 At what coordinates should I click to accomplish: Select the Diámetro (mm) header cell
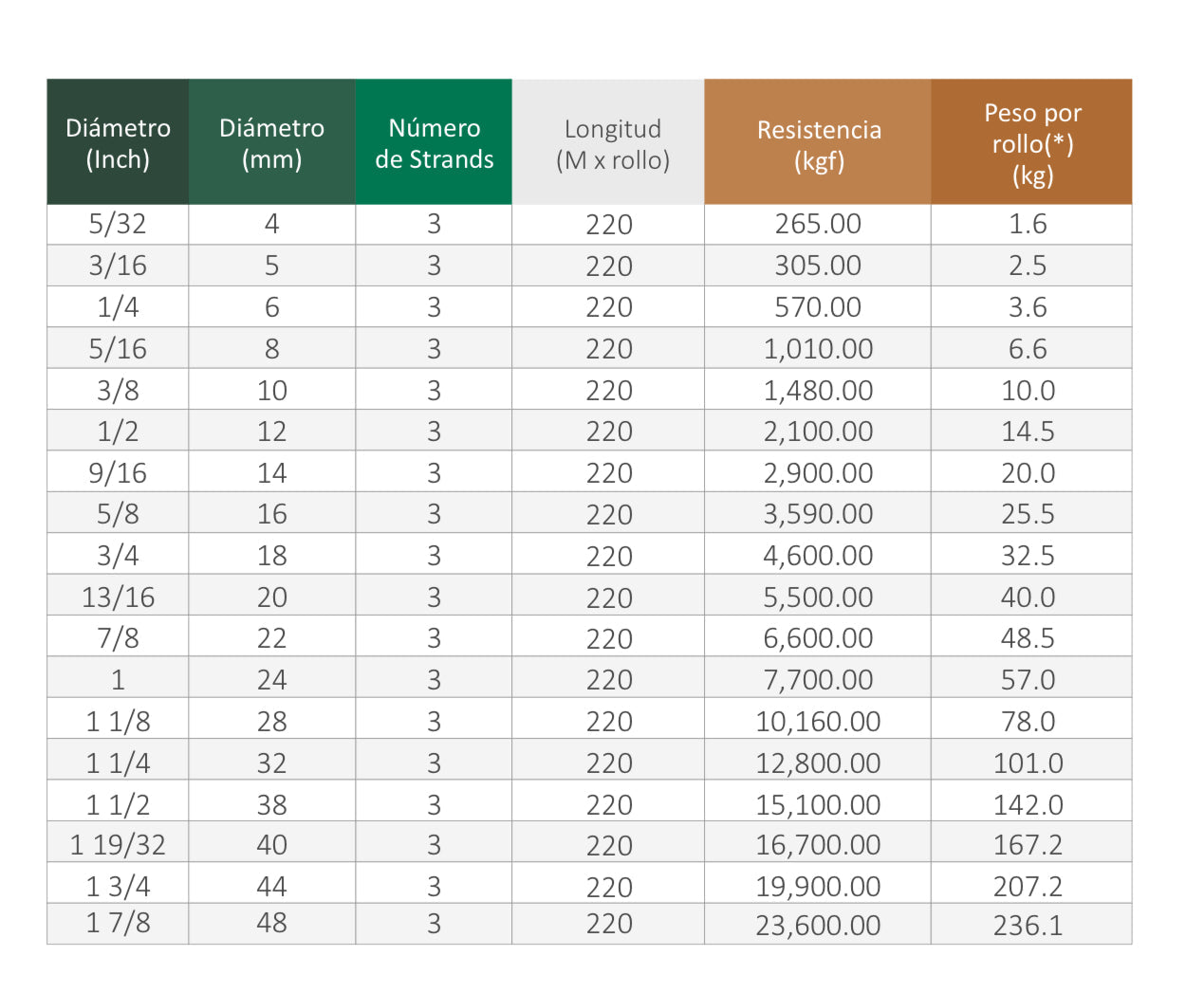(x=271, y=143)
